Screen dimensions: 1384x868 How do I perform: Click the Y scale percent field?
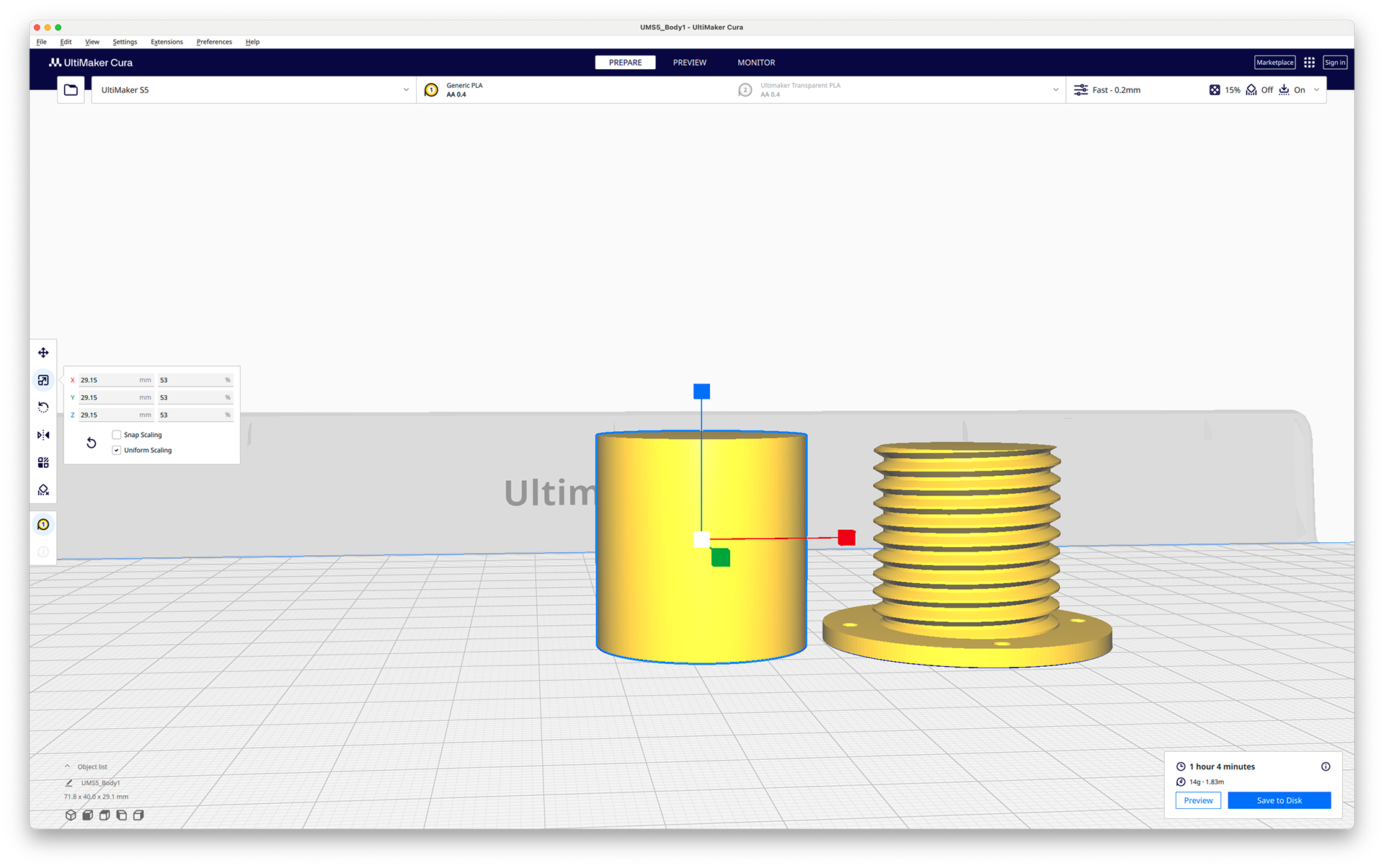tap(195, 397)
